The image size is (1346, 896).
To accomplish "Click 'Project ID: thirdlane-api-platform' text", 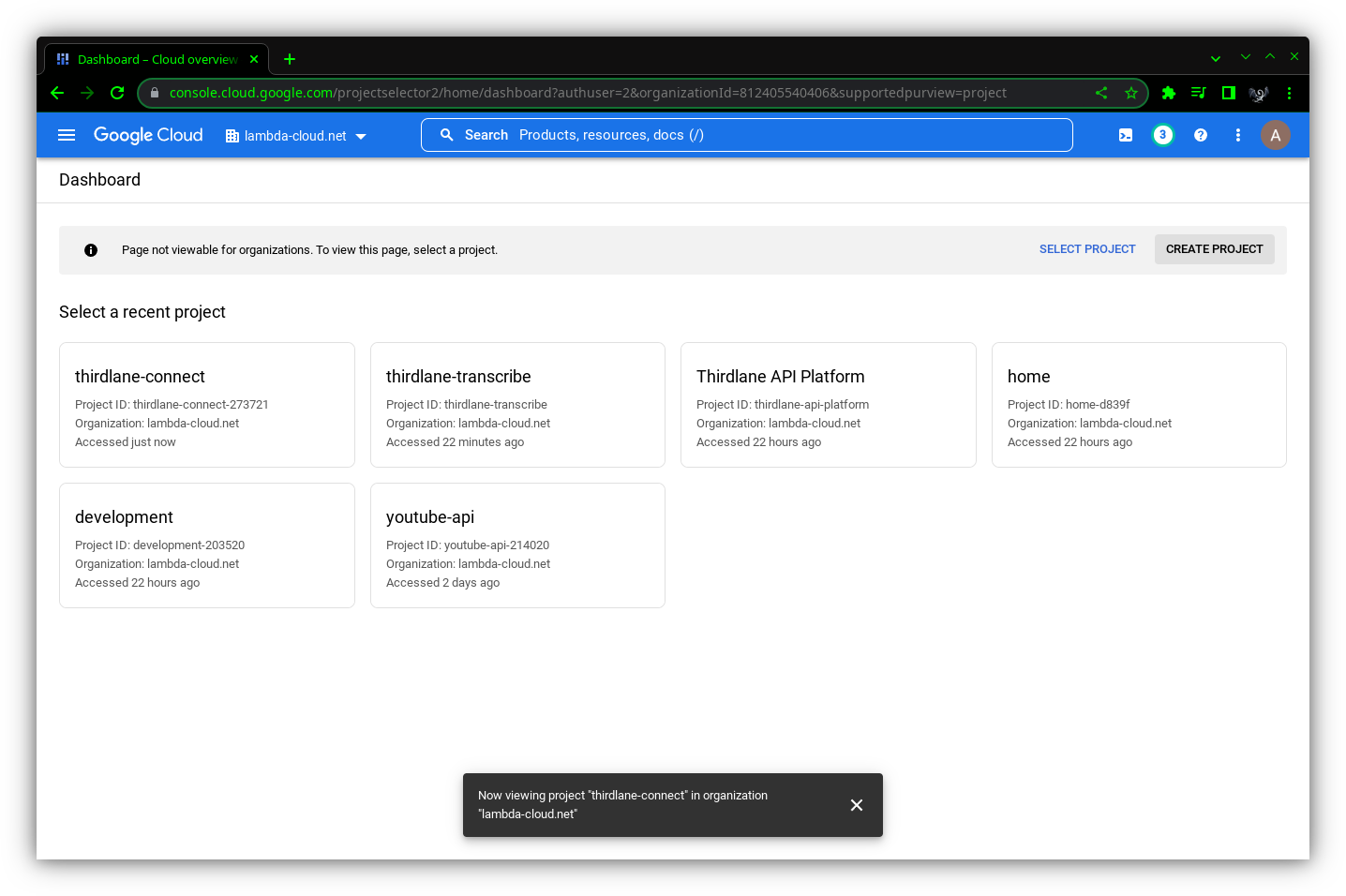I will click(783, 405).
